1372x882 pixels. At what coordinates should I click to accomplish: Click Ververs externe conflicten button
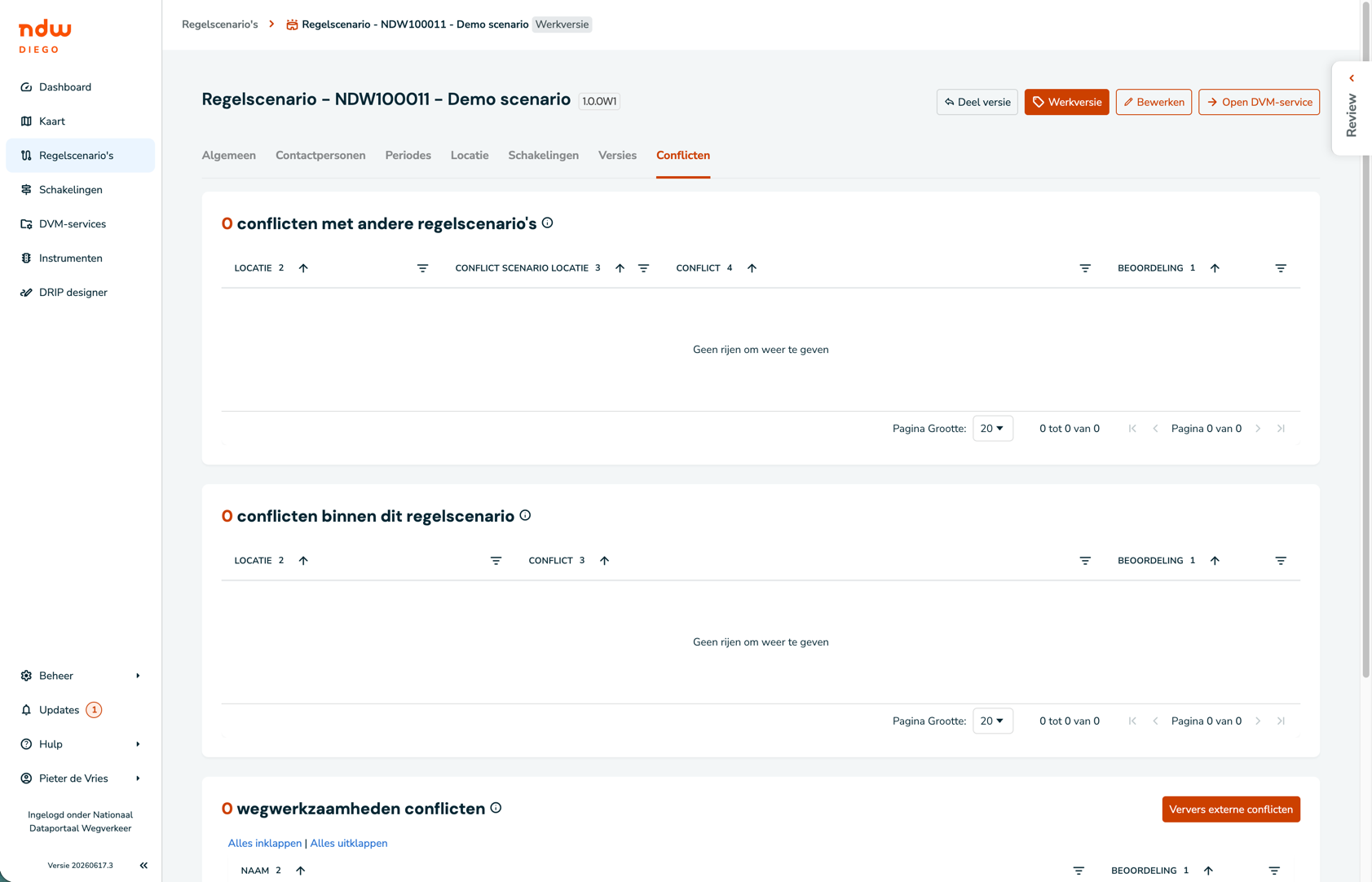(1231, 809)
